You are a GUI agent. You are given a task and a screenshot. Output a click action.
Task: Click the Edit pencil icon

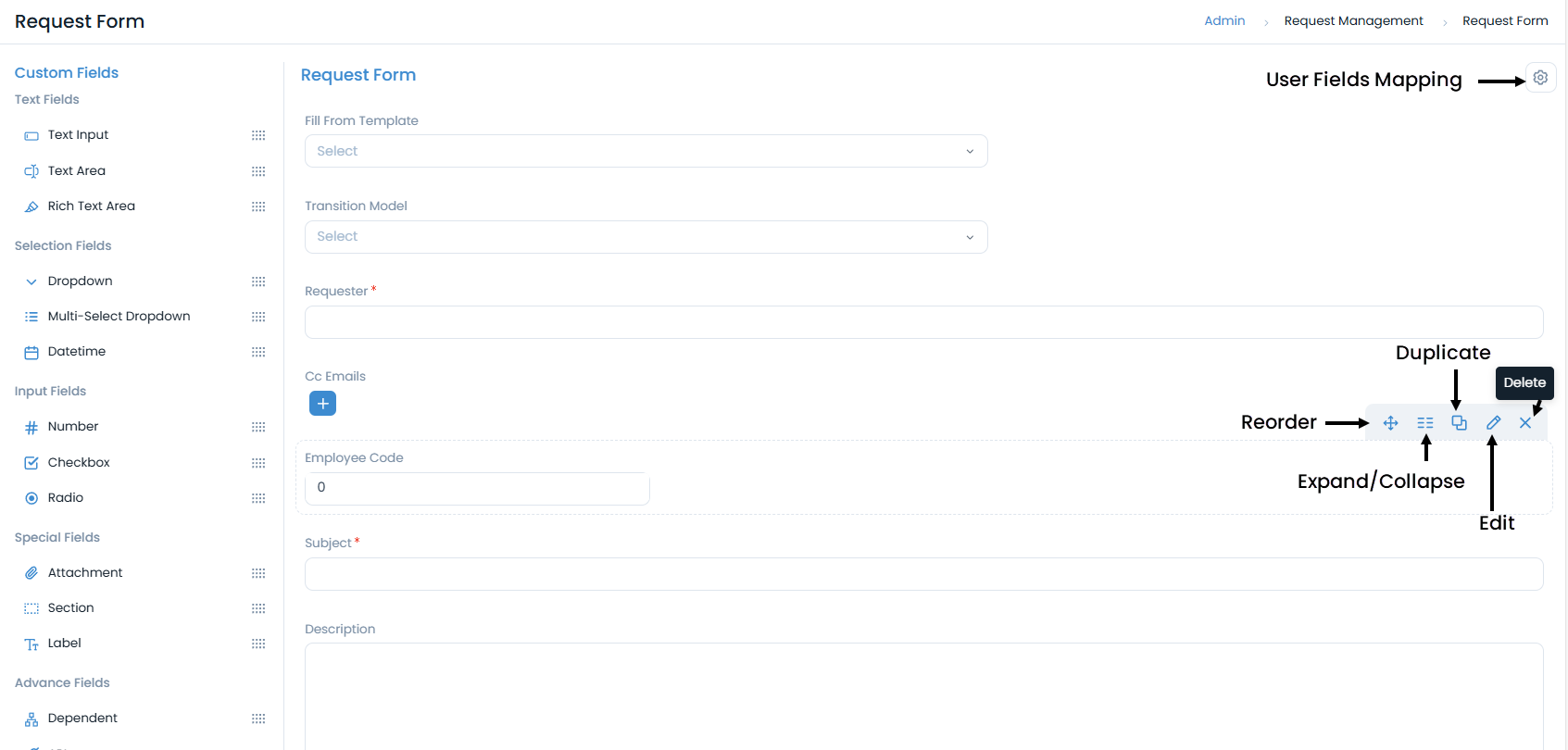pyautogui.click(x=1493, y=423)
